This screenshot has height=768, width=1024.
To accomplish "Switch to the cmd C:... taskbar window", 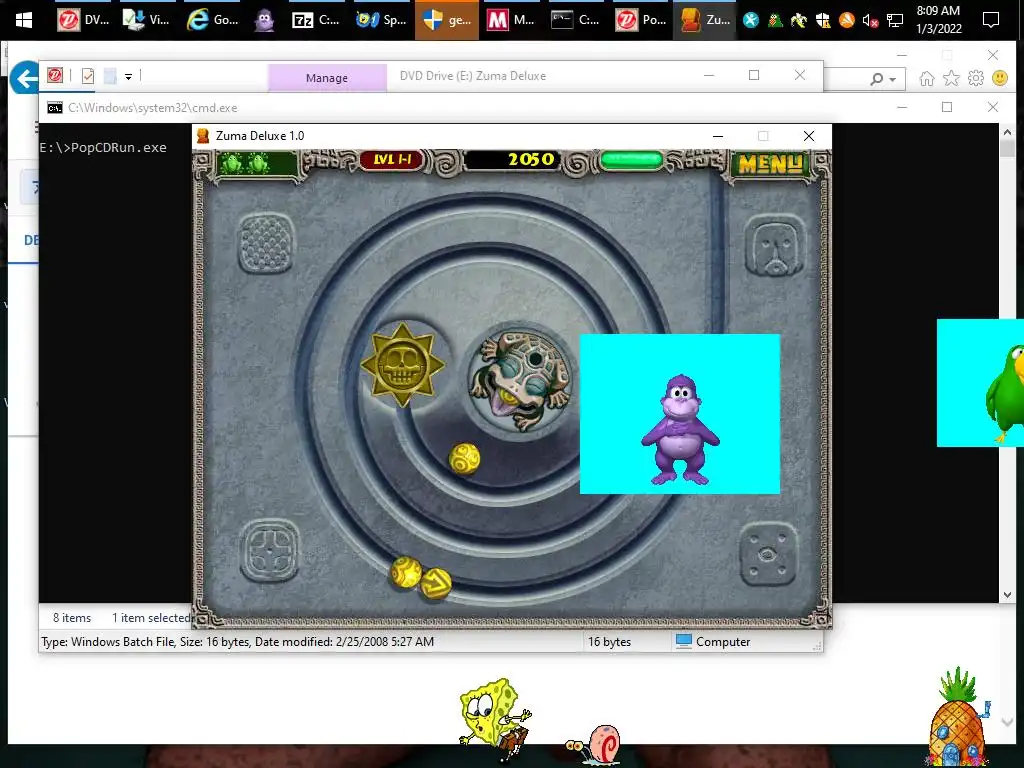I will coord(576,20).
